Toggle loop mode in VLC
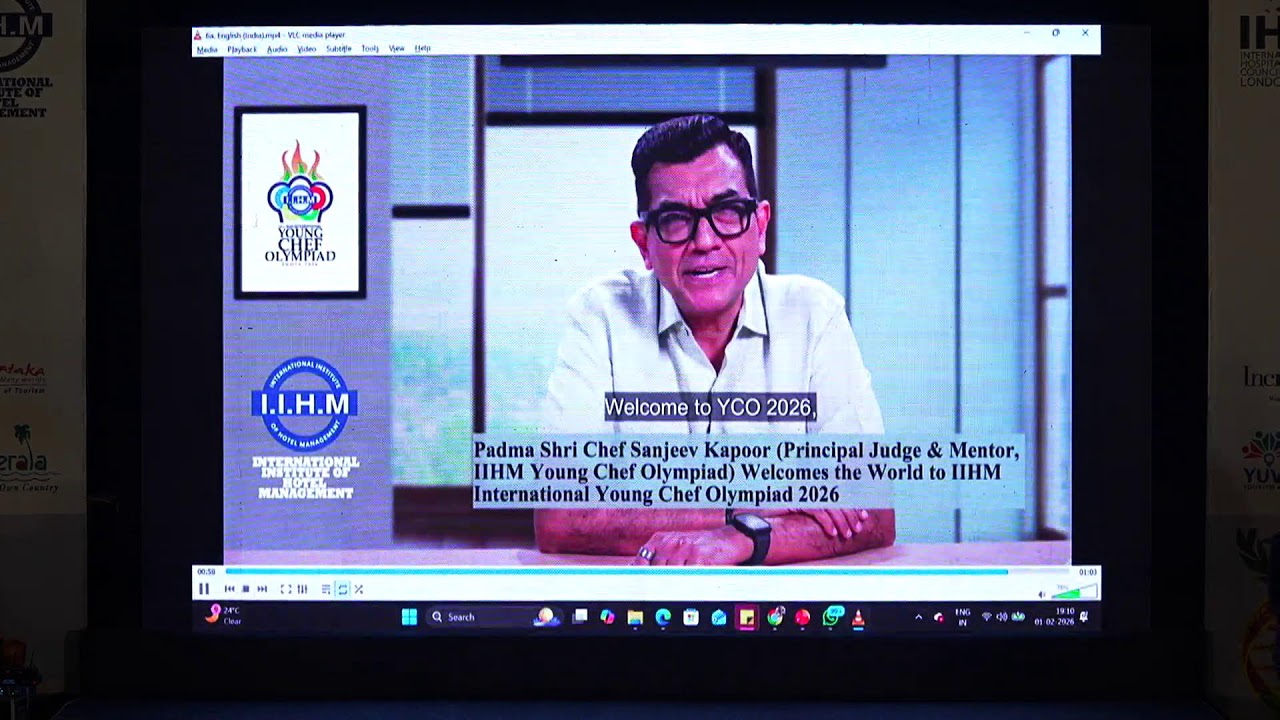 pyautogui.click(x=343, y=589)
